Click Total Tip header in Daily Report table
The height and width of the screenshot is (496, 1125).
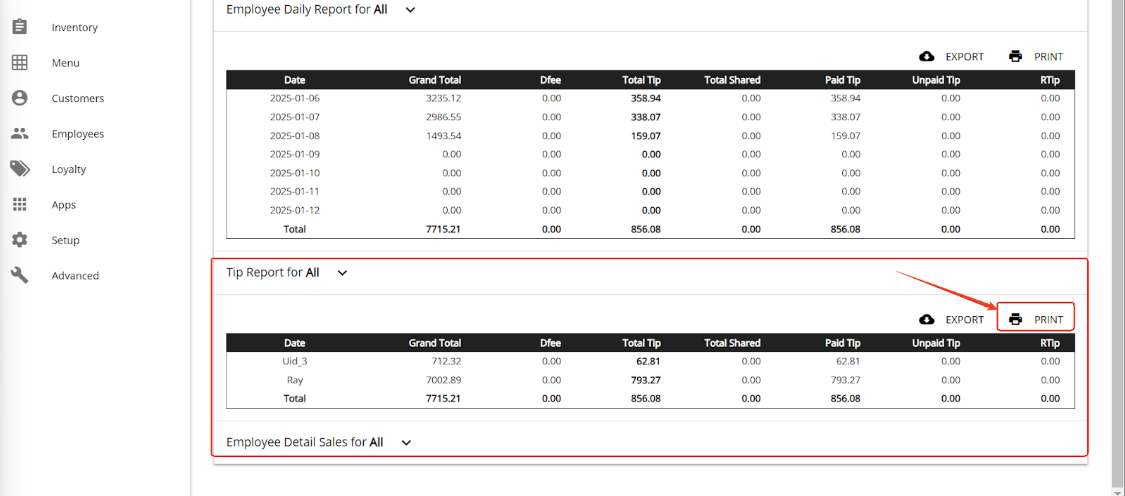click(x=641, y=80)
